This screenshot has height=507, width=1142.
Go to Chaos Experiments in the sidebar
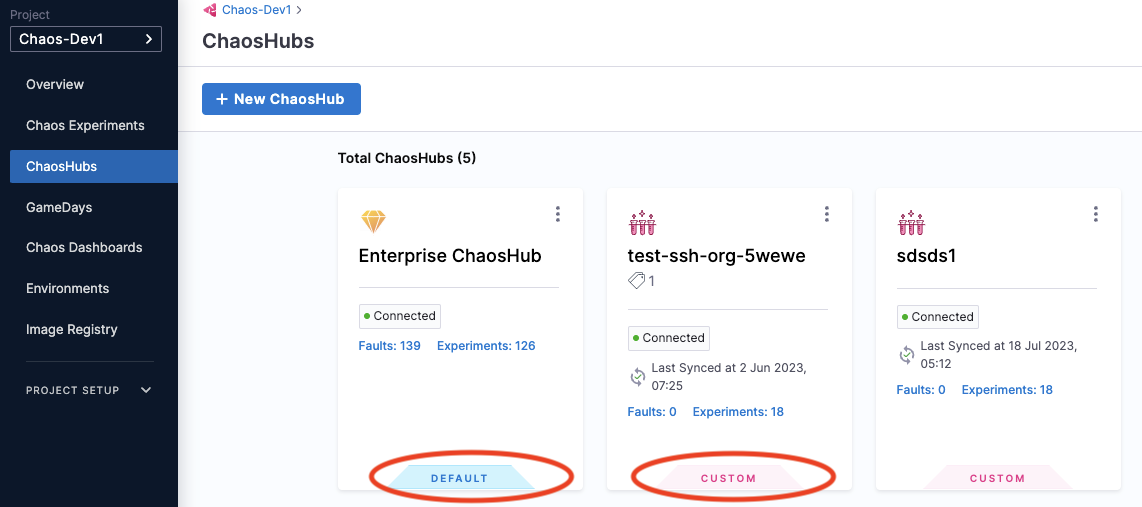pos(85,125)
